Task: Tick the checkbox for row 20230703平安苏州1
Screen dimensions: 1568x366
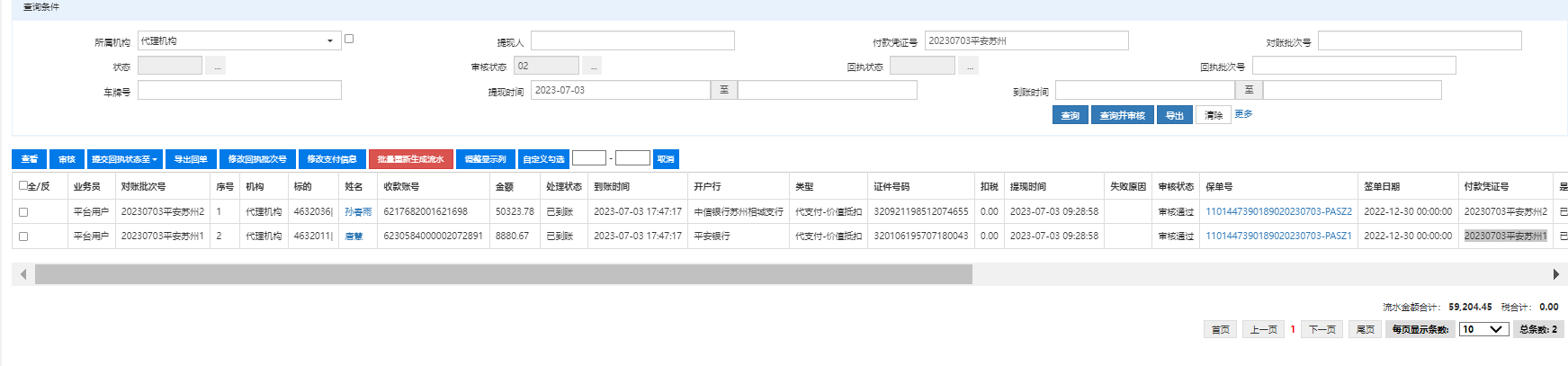Action: pyautogui.click(x=23, y=237)
